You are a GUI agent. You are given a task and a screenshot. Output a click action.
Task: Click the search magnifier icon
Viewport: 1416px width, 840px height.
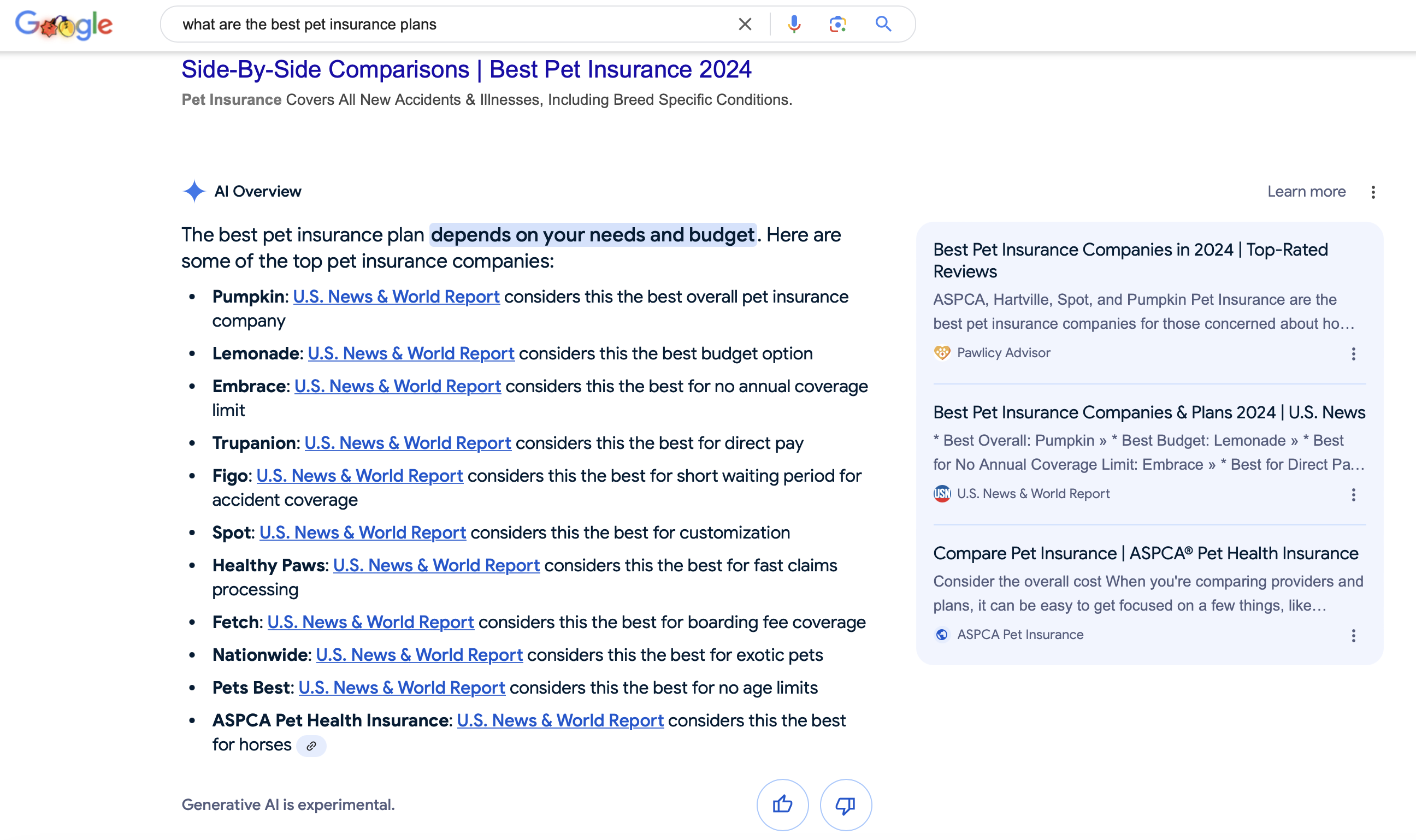point(883,24)
